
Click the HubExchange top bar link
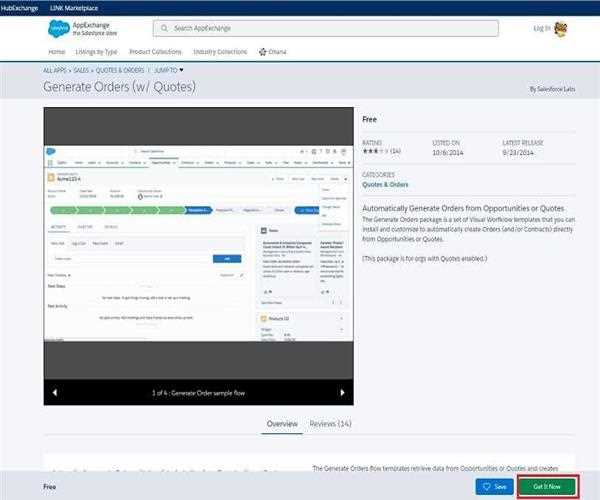19,8
